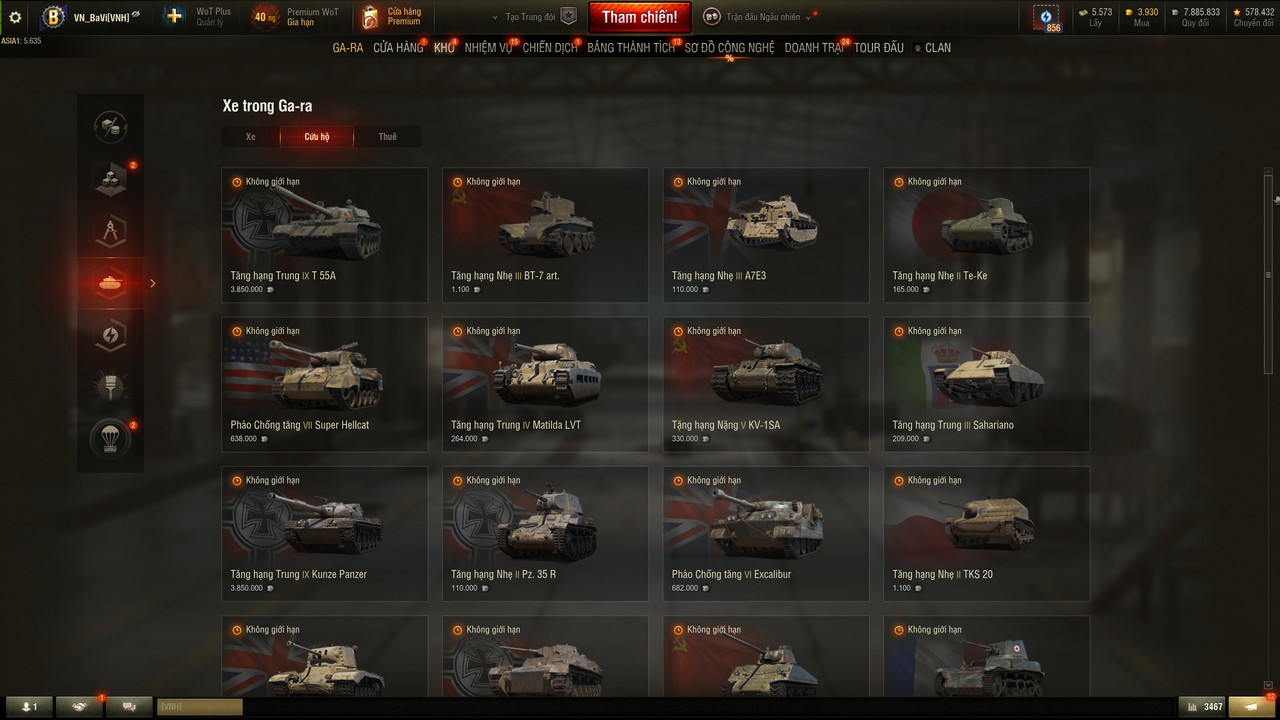
Task: Click the Tham chiến! battle button
Action: tap(639, 17)
